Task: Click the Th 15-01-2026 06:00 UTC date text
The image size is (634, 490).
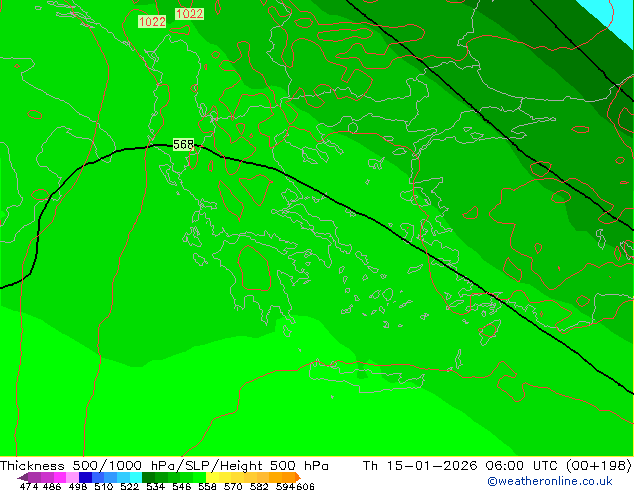Action: pos(460,466)
